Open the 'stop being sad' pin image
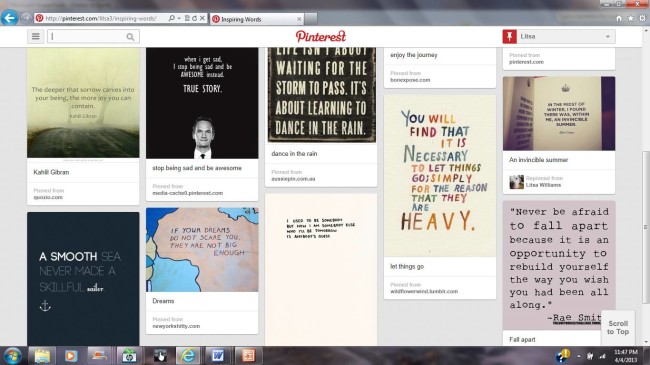 [x=202, y=103]
